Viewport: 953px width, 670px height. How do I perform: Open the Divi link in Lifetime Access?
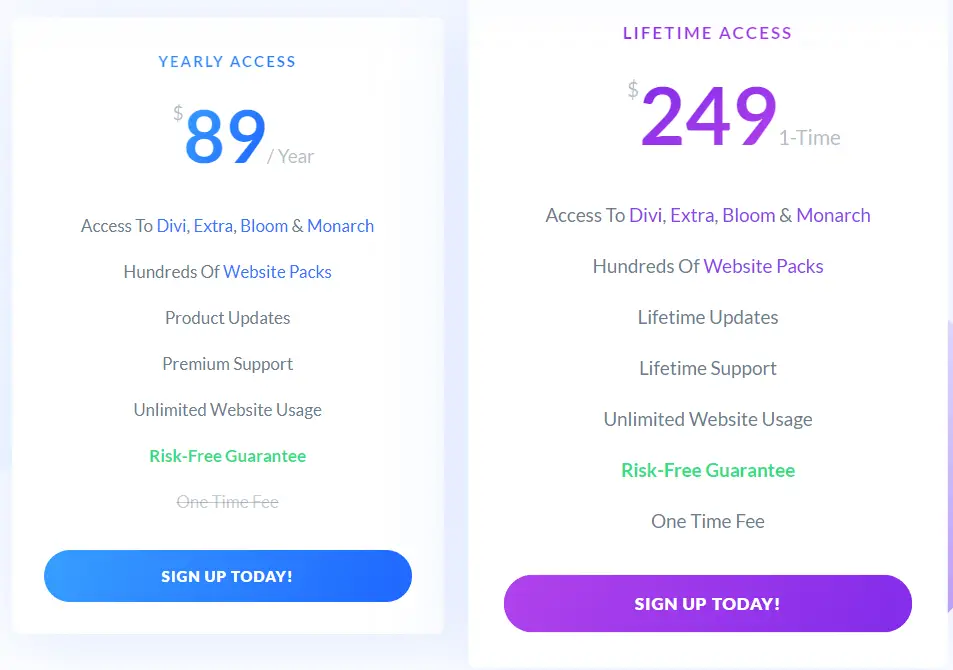[645, 215]
